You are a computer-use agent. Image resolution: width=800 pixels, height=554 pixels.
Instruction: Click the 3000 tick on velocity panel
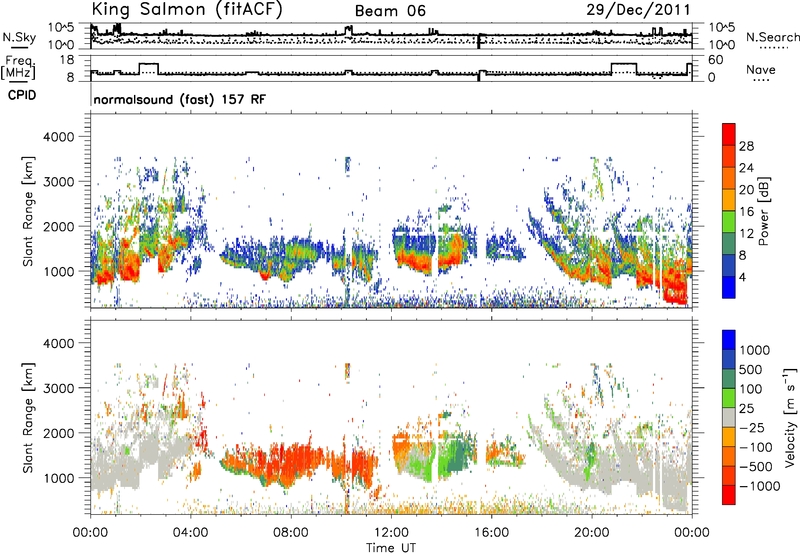pos(58,388)
